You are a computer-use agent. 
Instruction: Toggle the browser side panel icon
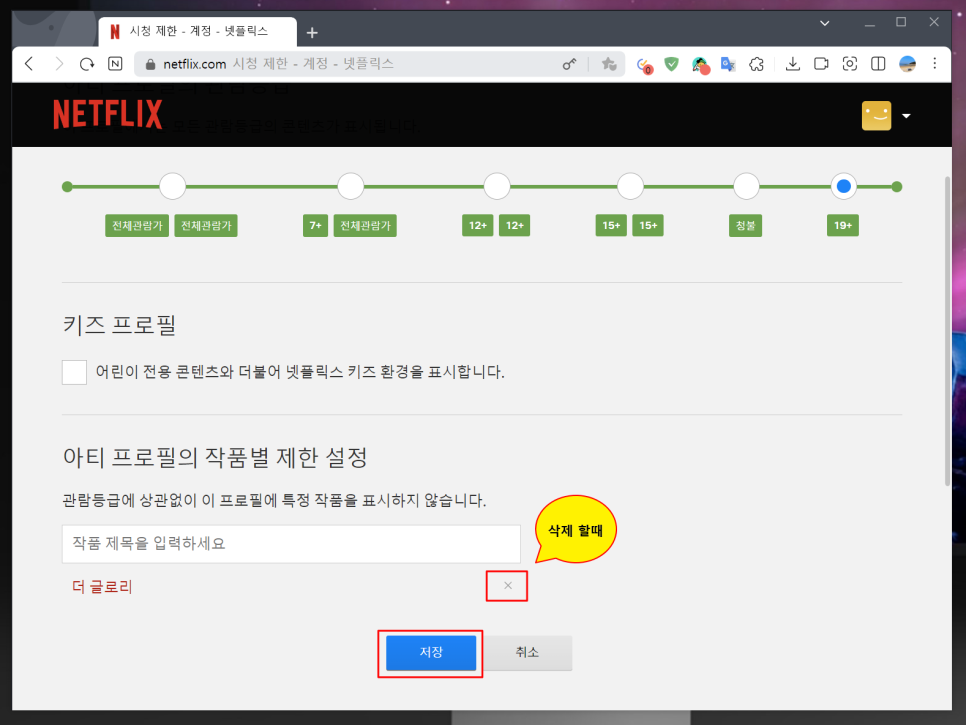pos(878,63)
